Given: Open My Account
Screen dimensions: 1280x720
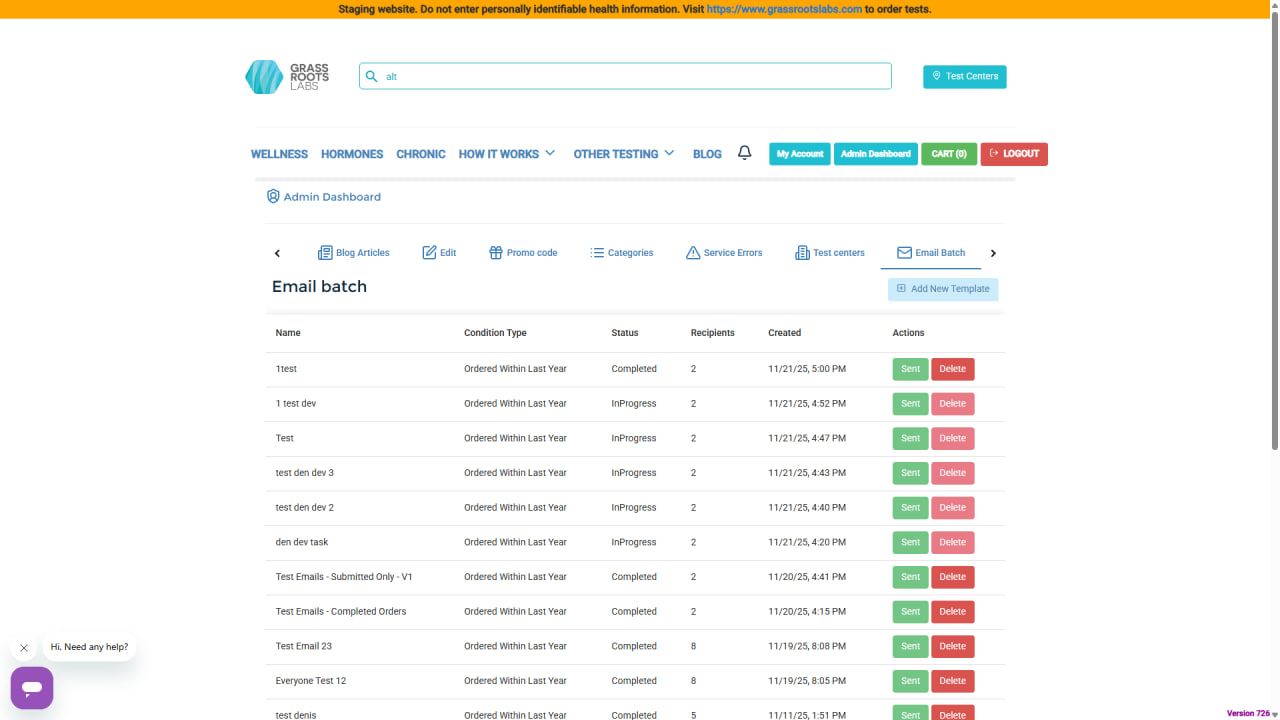Looking at the screenshot, I should coord(800,154).
